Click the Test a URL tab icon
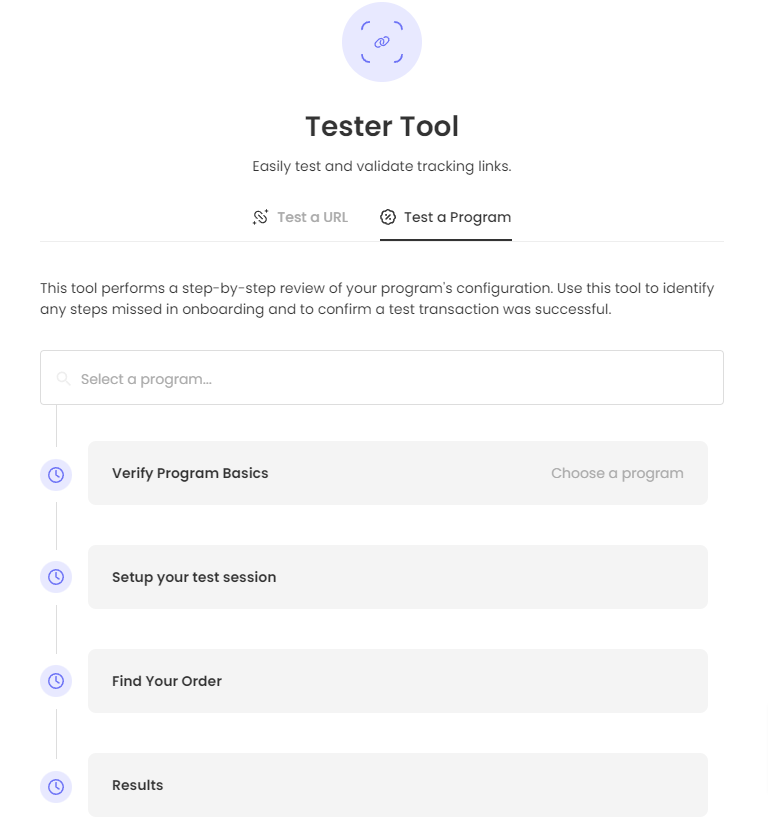768x820 pixels. tap(261, 217)
